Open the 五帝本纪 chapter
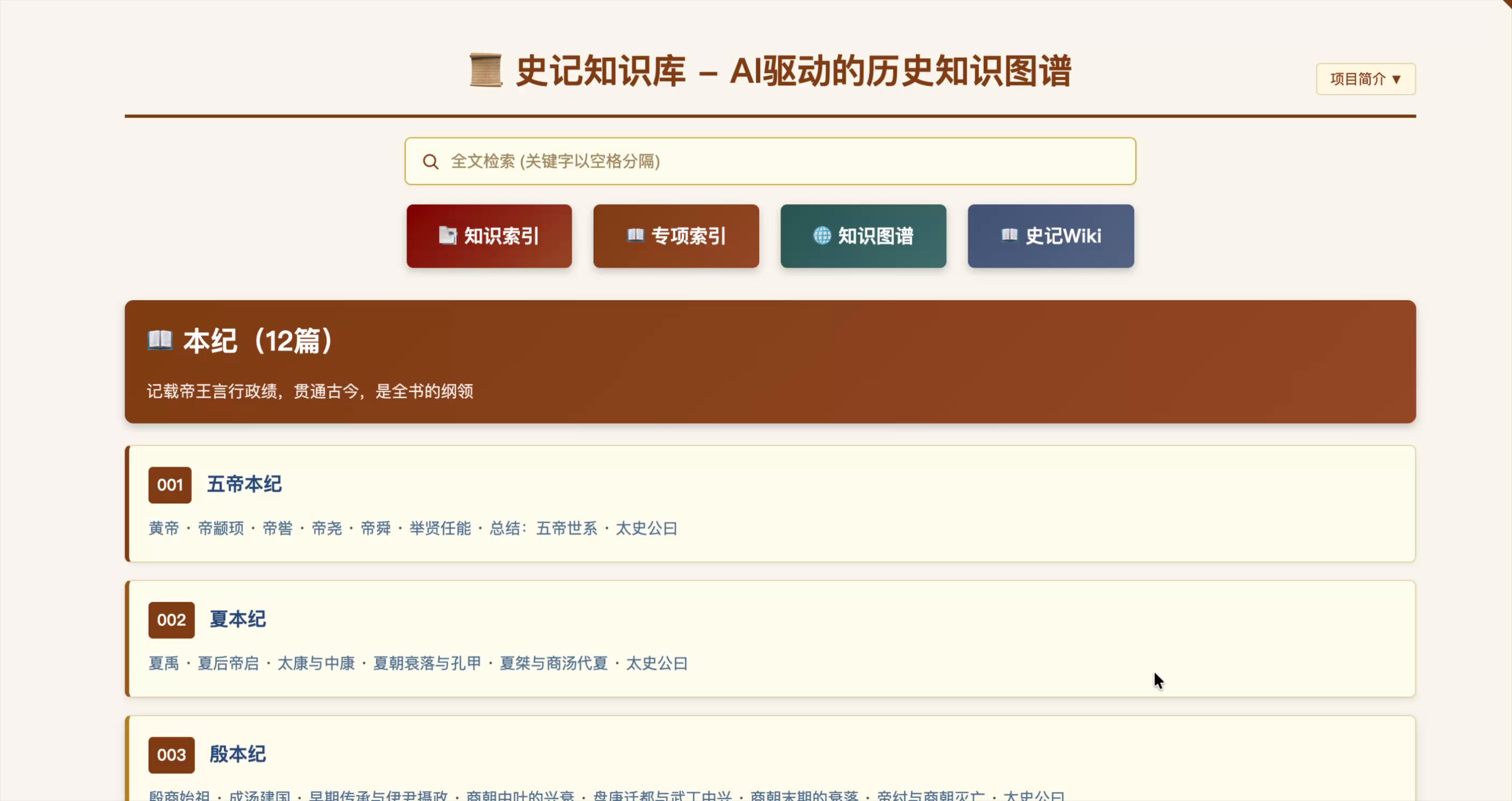 [x=244, y=484]
